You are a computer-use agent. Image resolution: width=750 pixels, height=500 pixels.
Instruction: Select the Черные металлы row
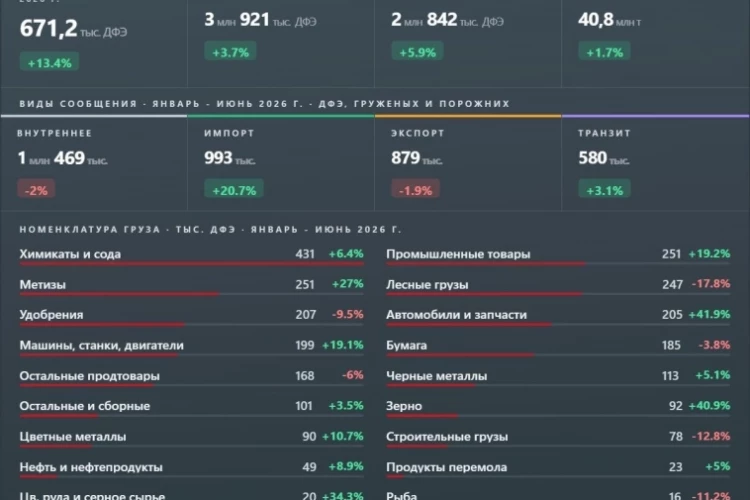point(558,378)
